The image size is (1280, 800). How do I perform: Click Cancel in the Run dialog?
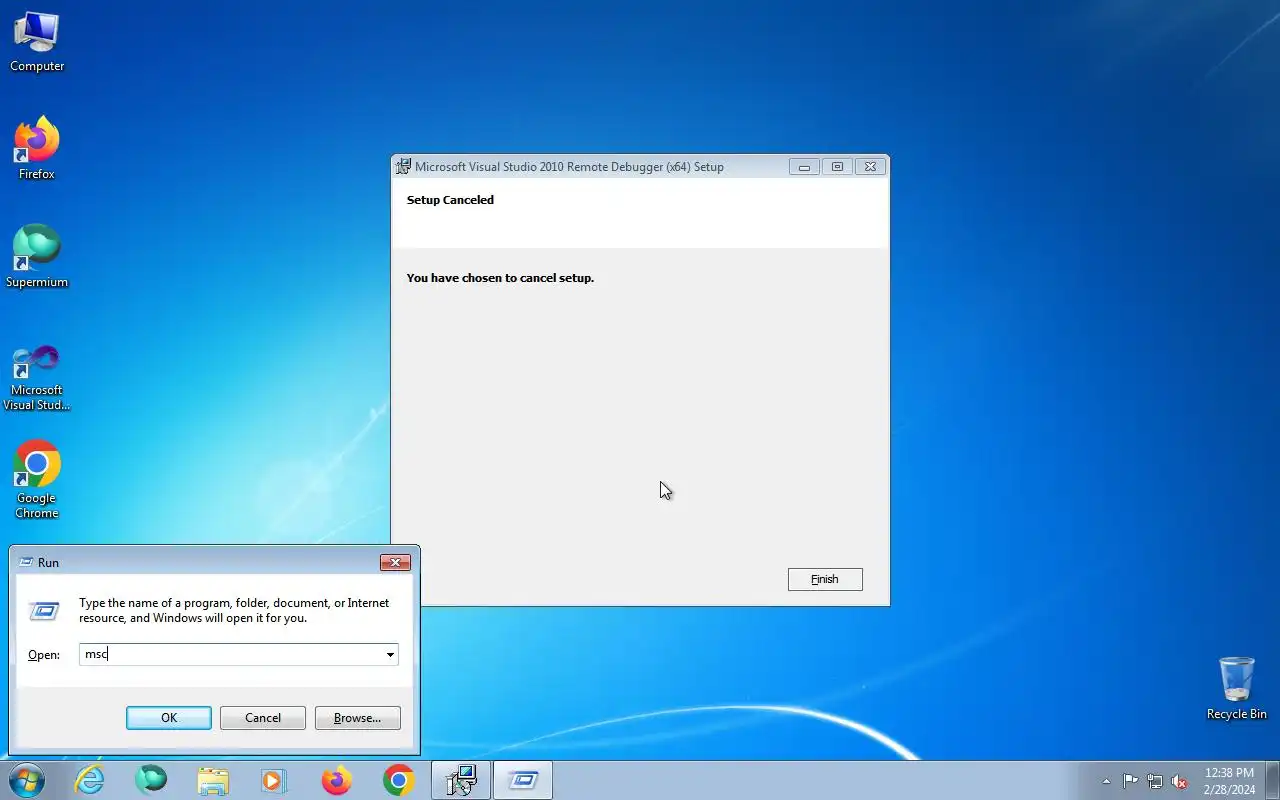coord(263,718)
